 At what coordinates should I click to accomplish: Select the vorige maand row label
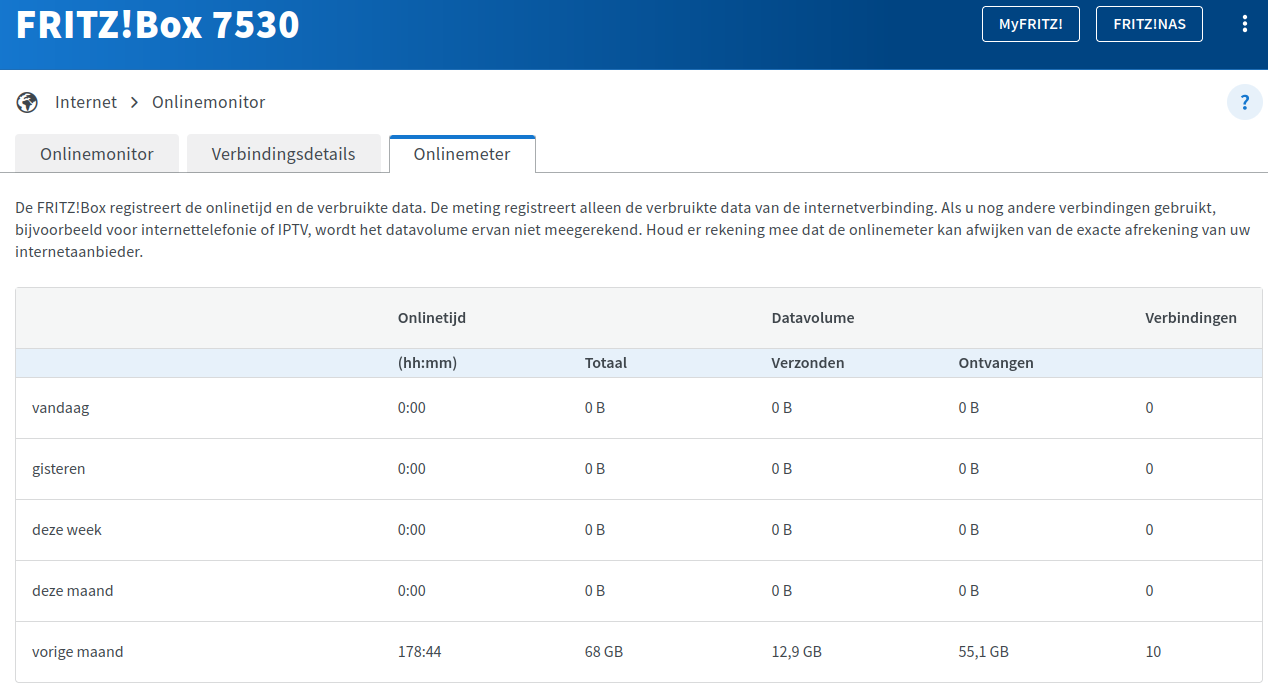[77, 652]
